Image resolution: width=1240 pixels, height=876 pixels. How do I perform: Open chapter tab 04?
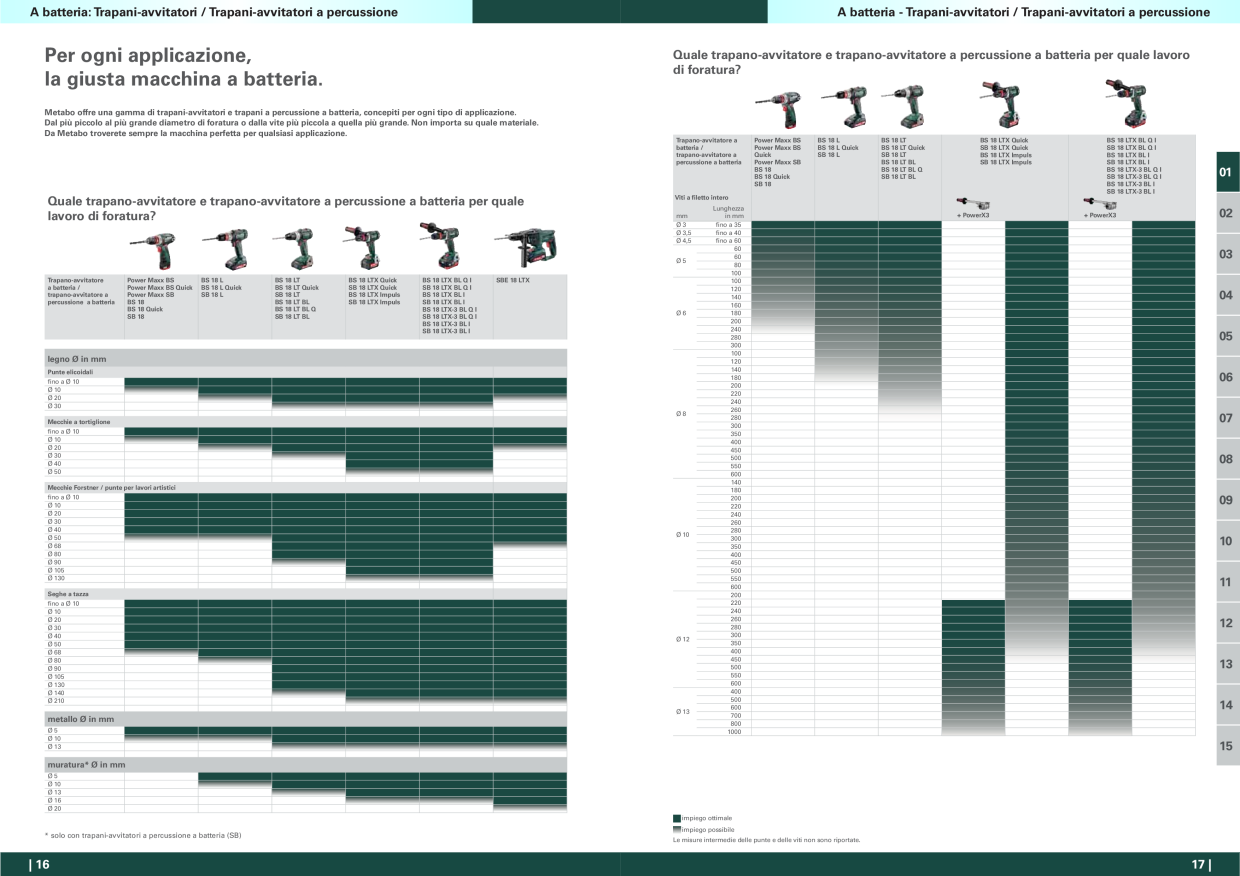click(x=1228, y=295)
